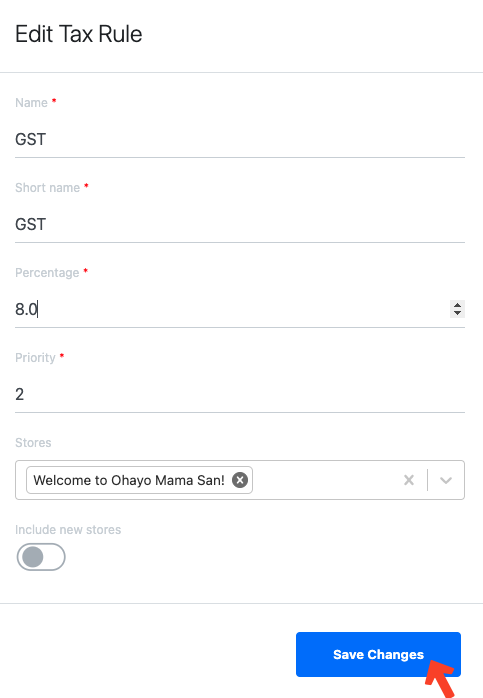The height and width of the screenshot is (698, 483).
Task: Toggle the Include new stores switch
Action: click(x=41, y=557)
